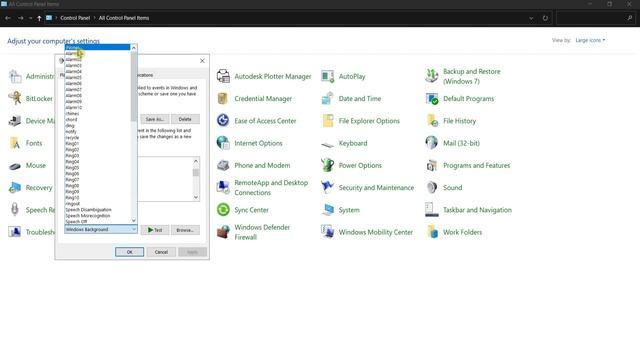This screenshot has width=640, height=360.
Task: Click the Back arrow in address bar
Action: 8,18
